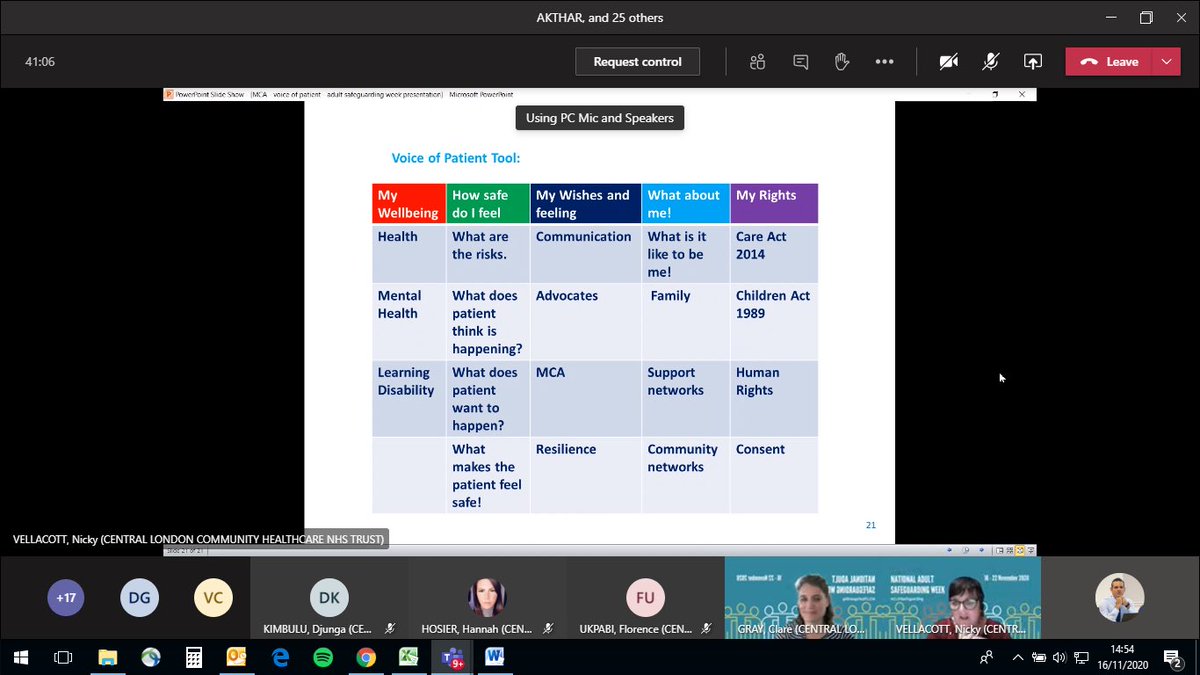The width and height of the screenshot is (1200, 675).
Task: Click the 'Children Act 1989' table cell
Action: (774, 321)
